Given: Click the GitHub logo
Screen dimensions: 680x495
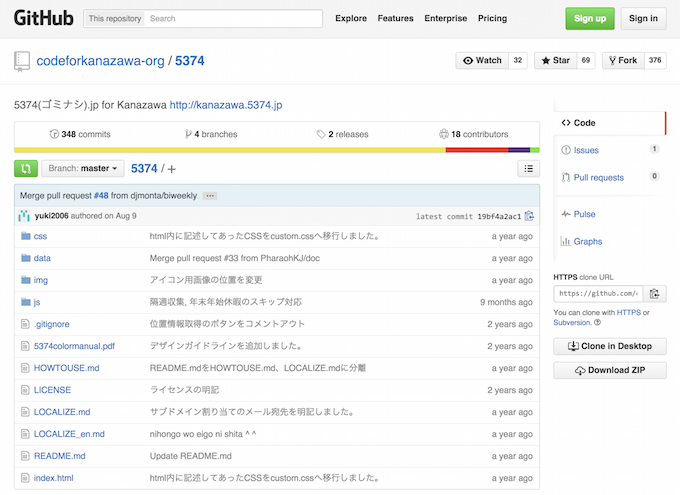Looking at the screenshot, I should pos(43,18).
